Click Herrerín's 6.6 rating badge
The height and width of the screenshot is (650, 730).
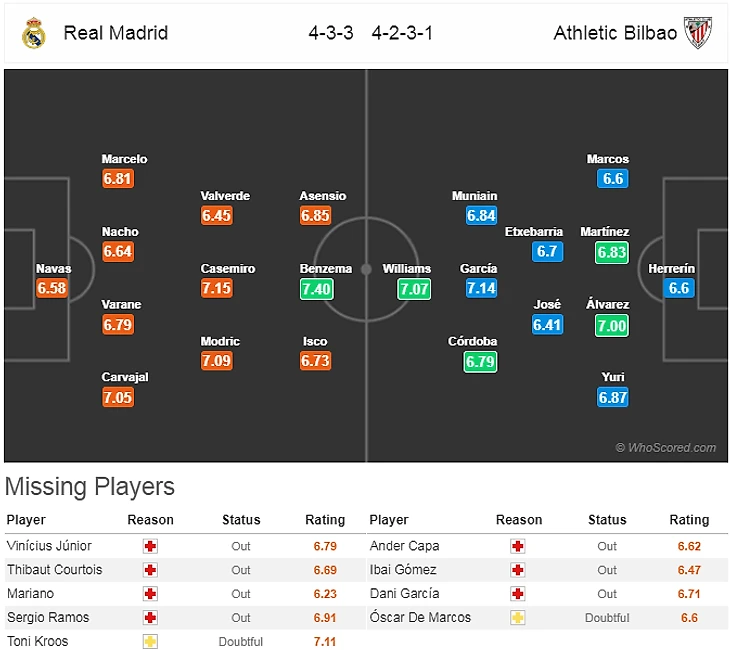click(678, 288)
